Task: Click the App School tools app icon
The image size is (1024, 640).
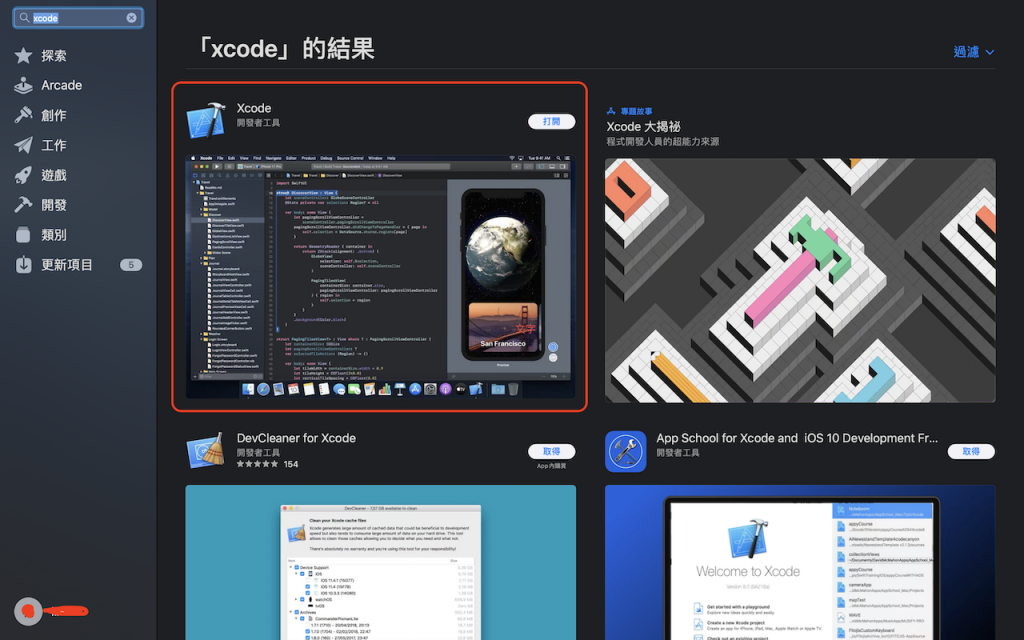Action: tap(626, 451)
